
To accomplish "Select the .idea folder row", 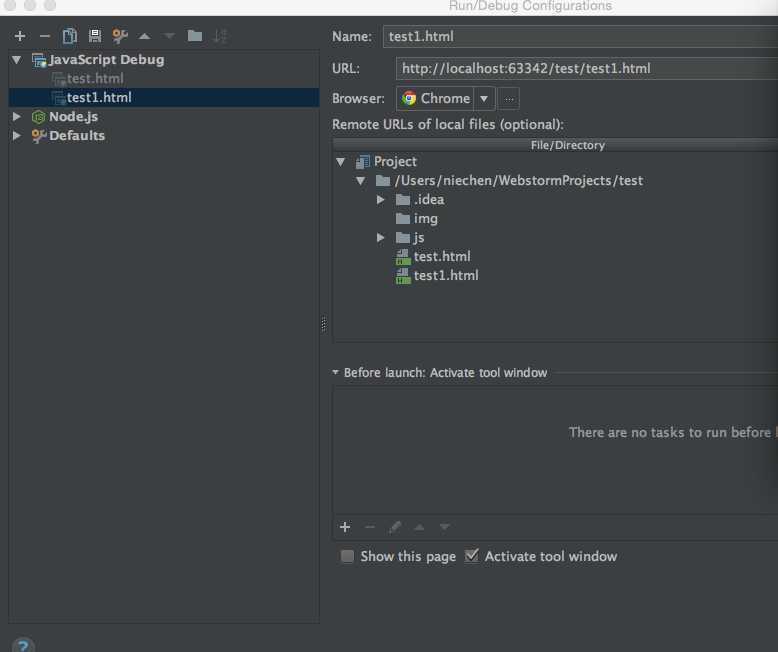I will [420, 199].
